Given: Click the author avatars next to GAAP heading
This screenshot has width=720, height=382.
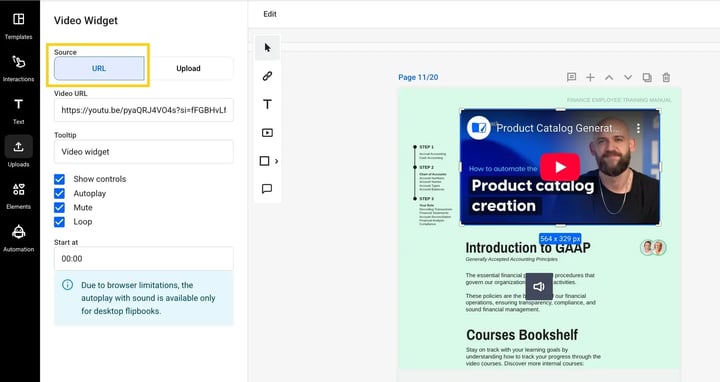Looking at the screenshot, I should 653,247.
